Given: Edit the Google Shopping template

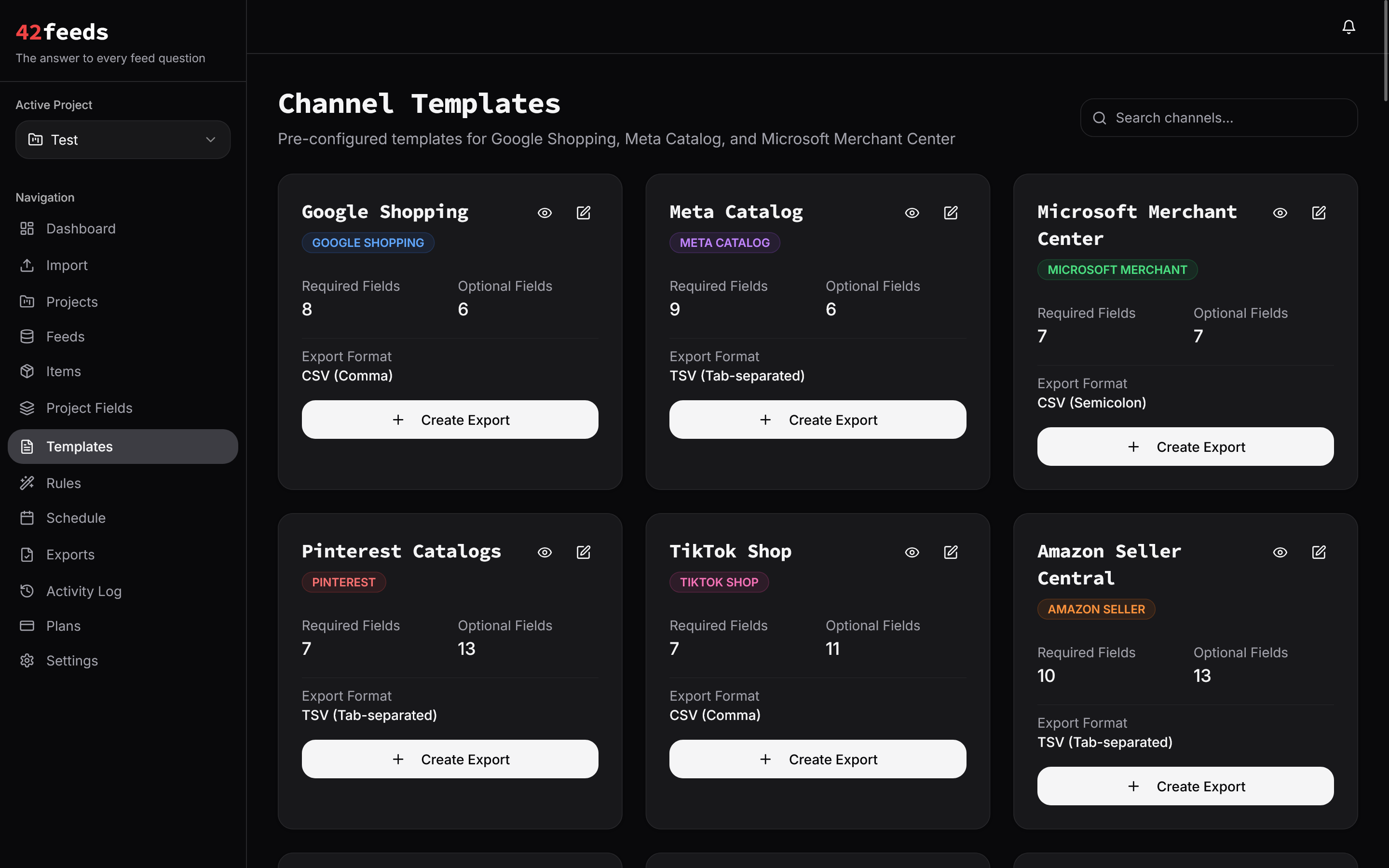Looking at the screenshot, I should tap(584, 212).
